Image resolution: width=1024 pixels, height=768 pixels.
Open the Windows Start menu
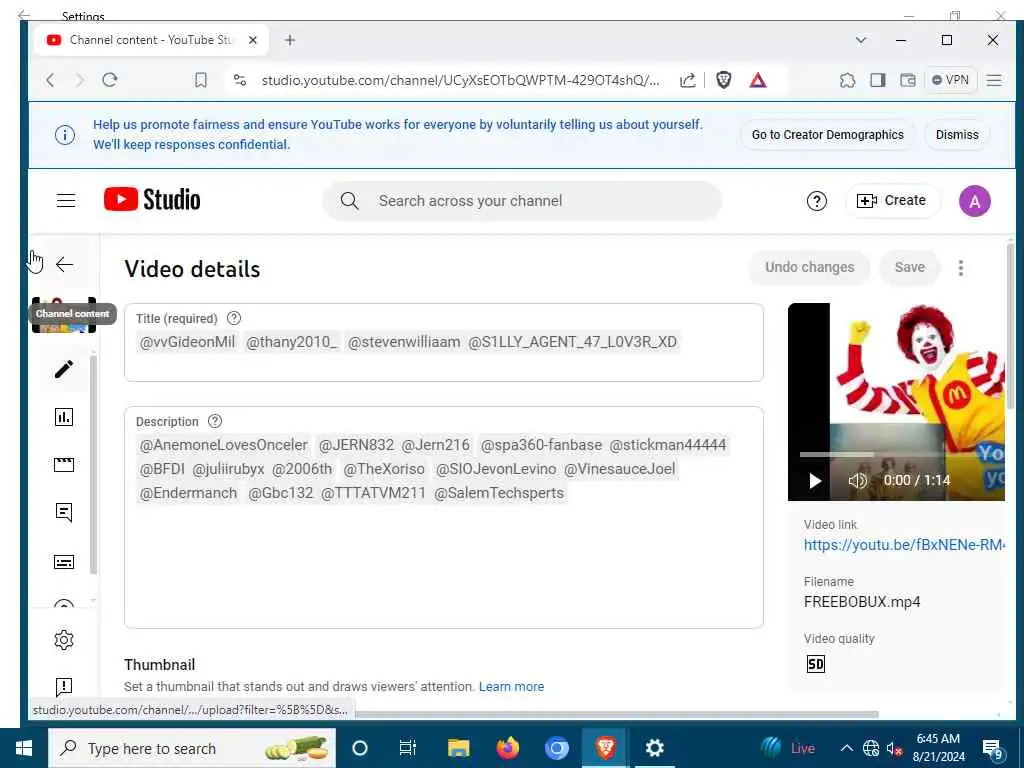pyautogui.click(x=24, y=748)
